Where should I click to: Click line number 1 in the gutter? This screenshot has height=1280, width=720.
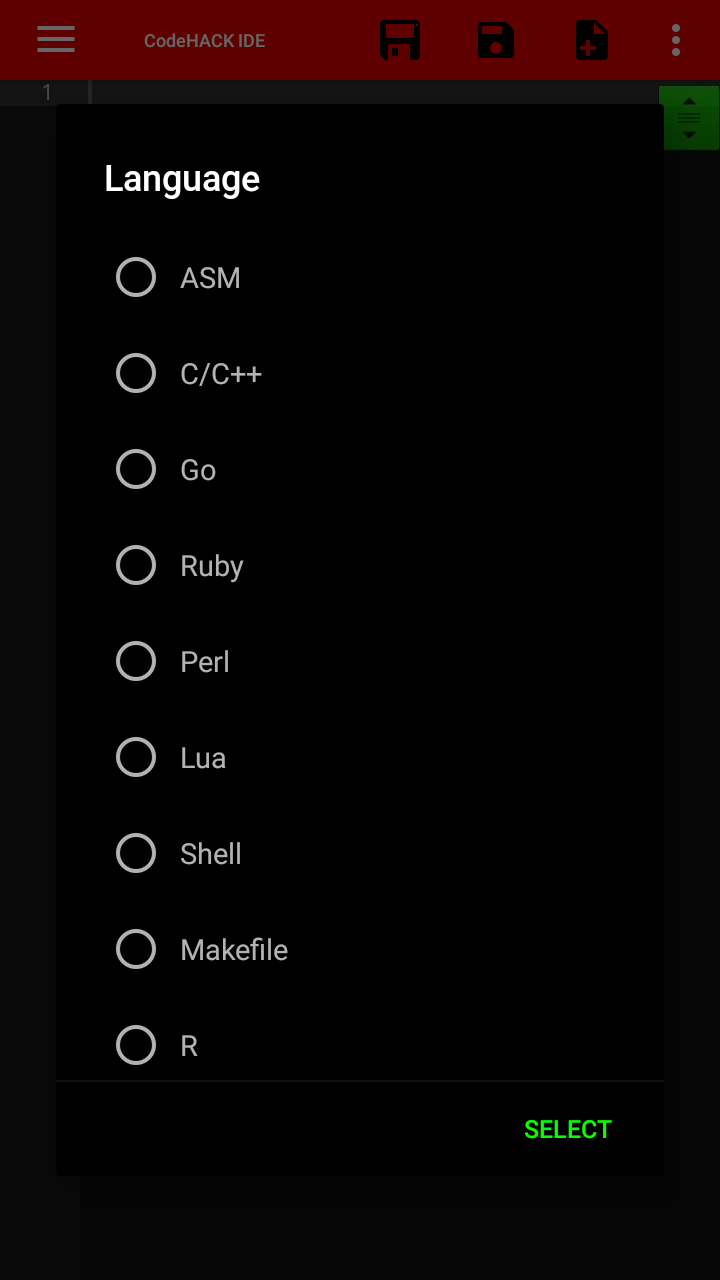coord(46,93)
